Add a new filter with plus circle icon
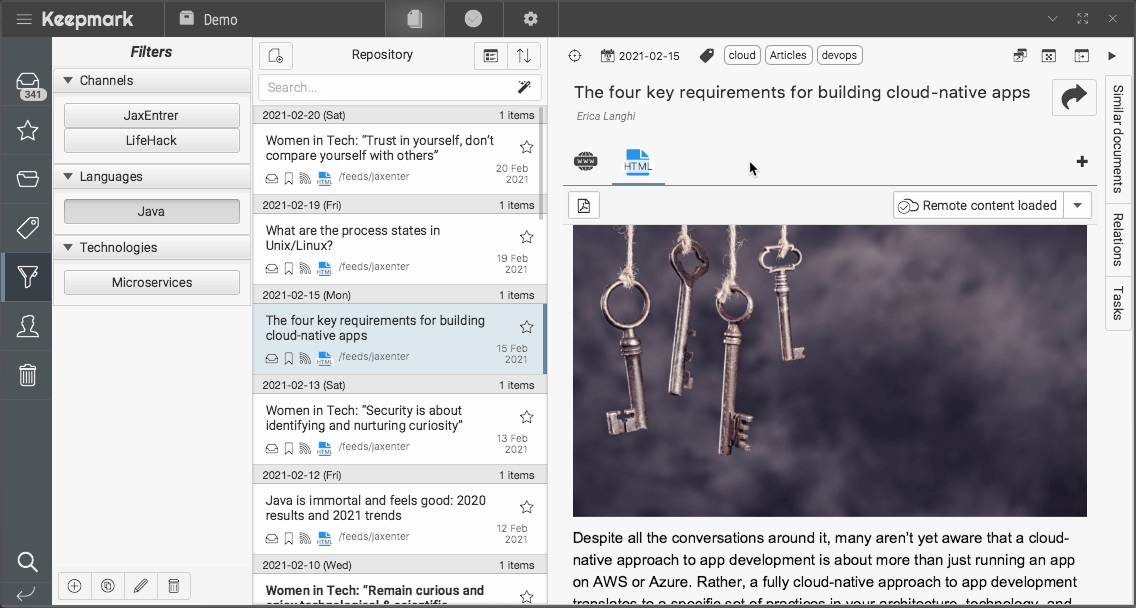Viewport: 1136px width, 608px height. click(x=74, y=586)
